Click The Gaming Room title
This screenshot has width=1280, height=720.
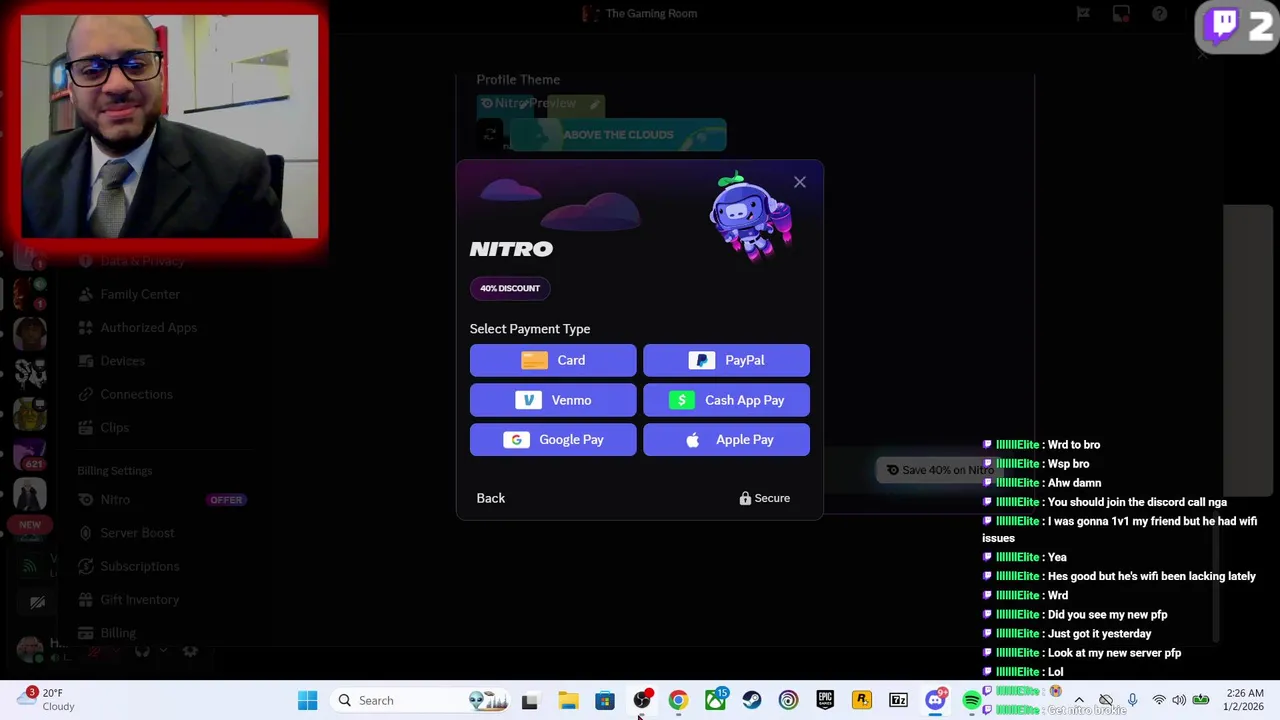[x=651, y=13]
